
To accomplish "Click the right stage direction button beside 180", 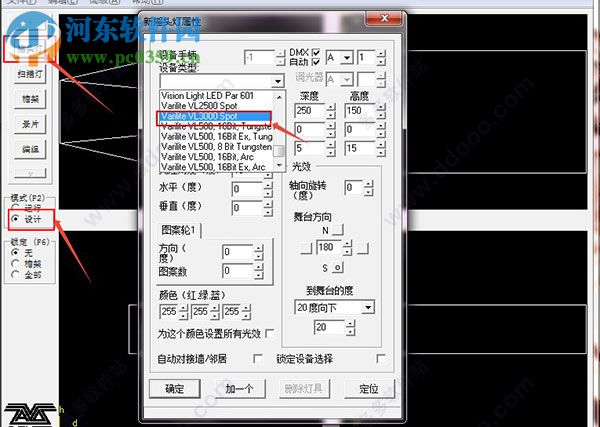I will 363,248.
